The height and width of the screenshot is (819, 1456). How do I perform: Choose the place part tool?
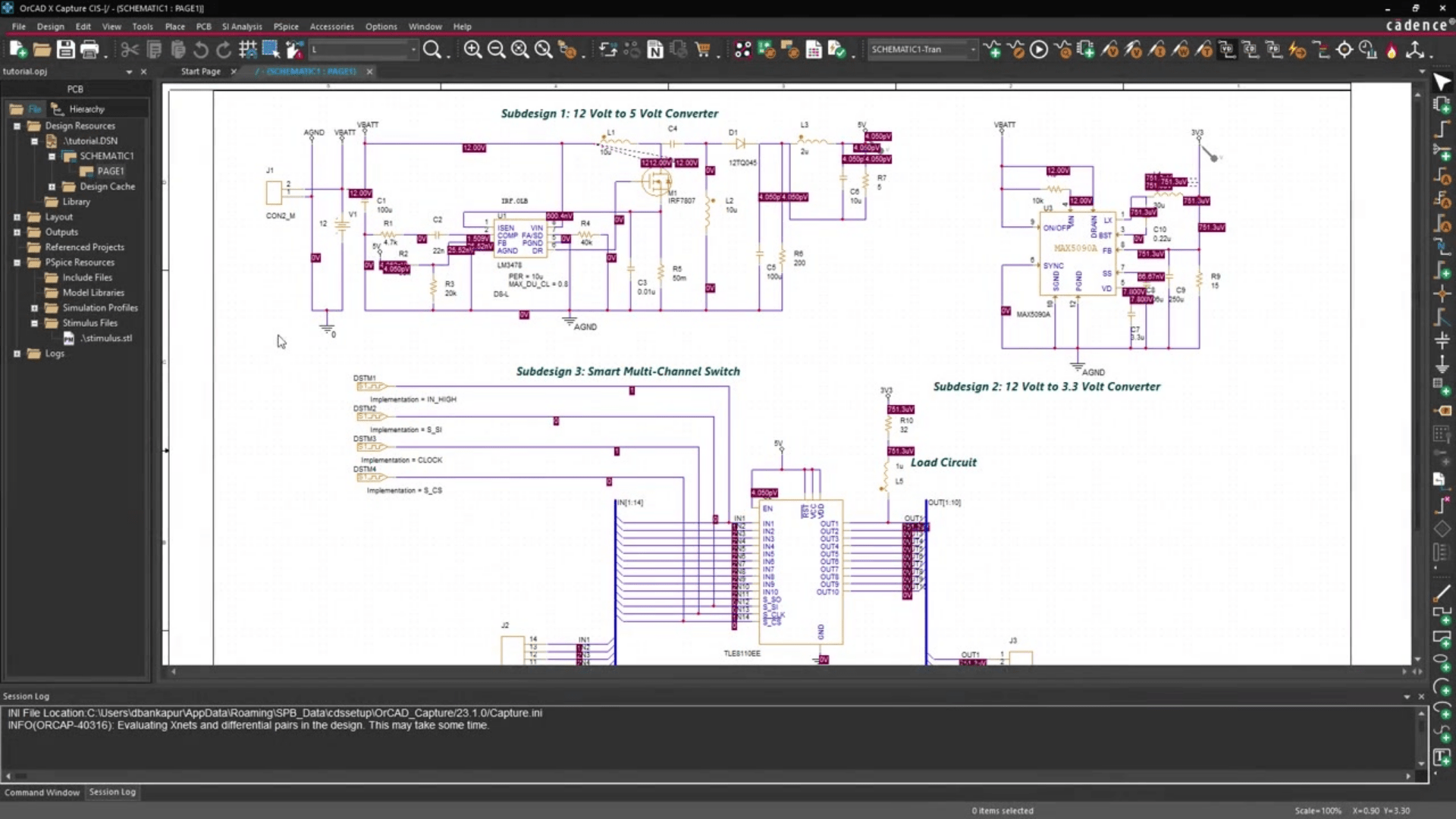coord(1442,105)
